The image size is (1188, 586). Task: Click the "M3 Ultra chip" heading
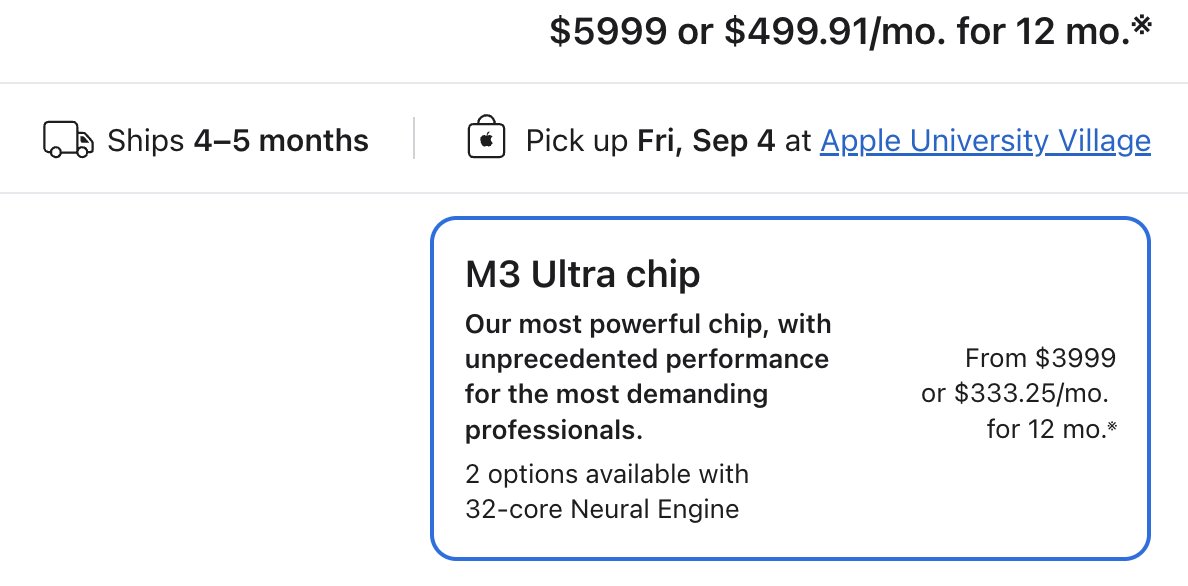(583, 274)
